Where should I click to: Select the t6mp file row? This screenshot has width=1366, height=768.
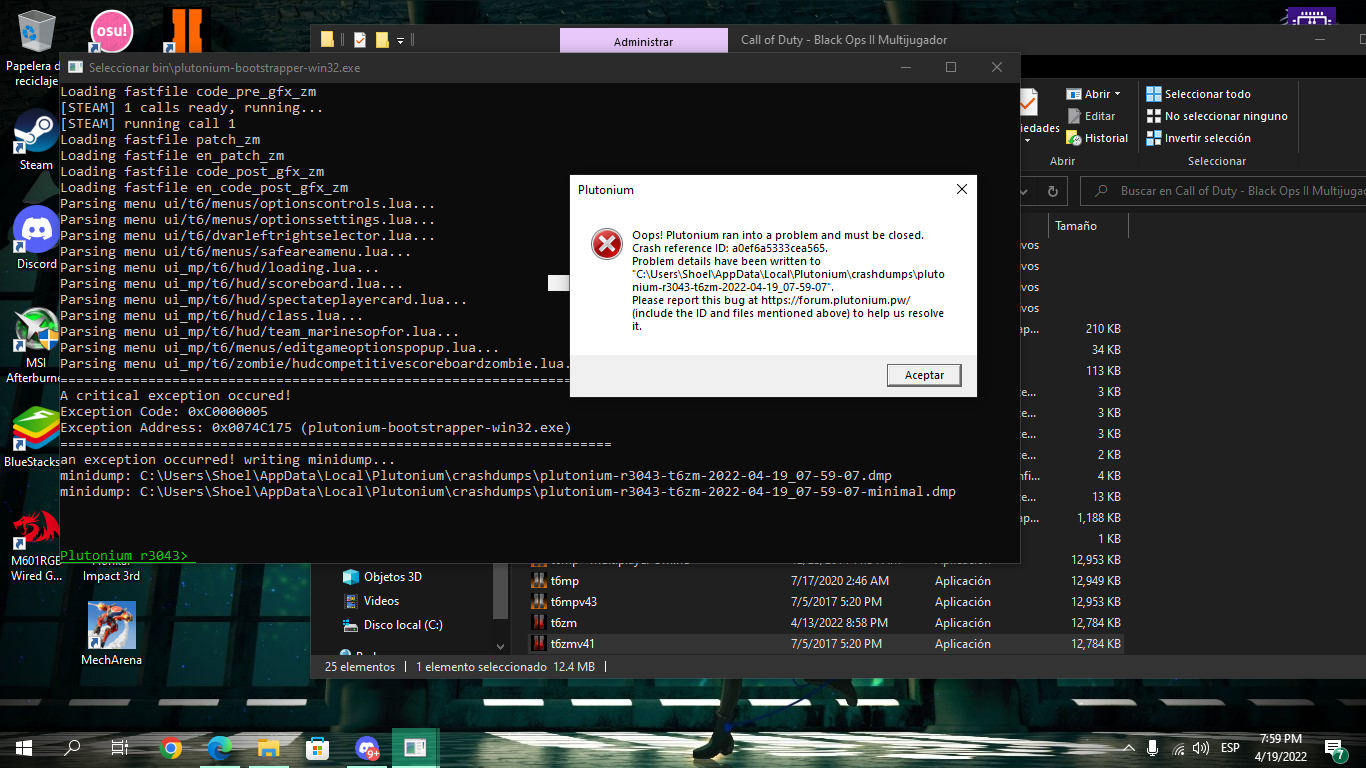[825, 581]
